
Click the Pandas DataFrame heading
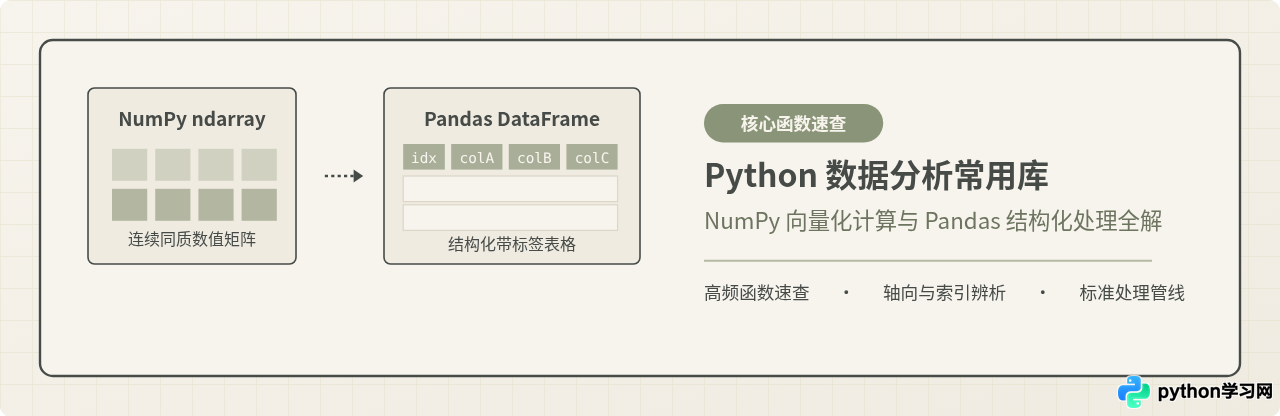tap(512, 119)
